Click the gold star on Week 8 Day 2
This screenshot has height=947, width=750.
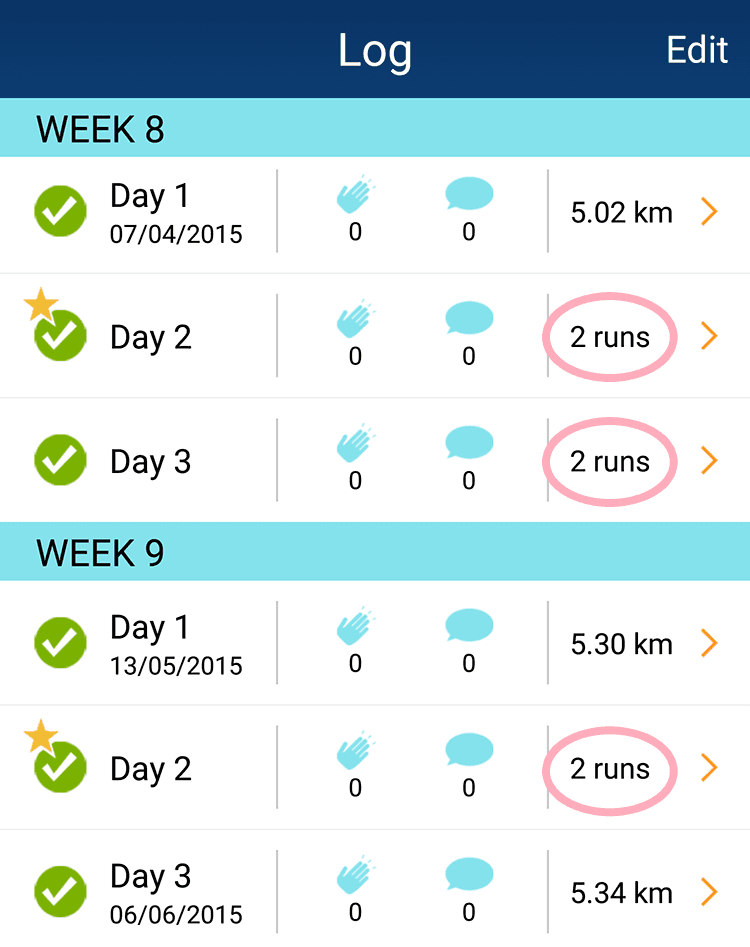[41, 304]
